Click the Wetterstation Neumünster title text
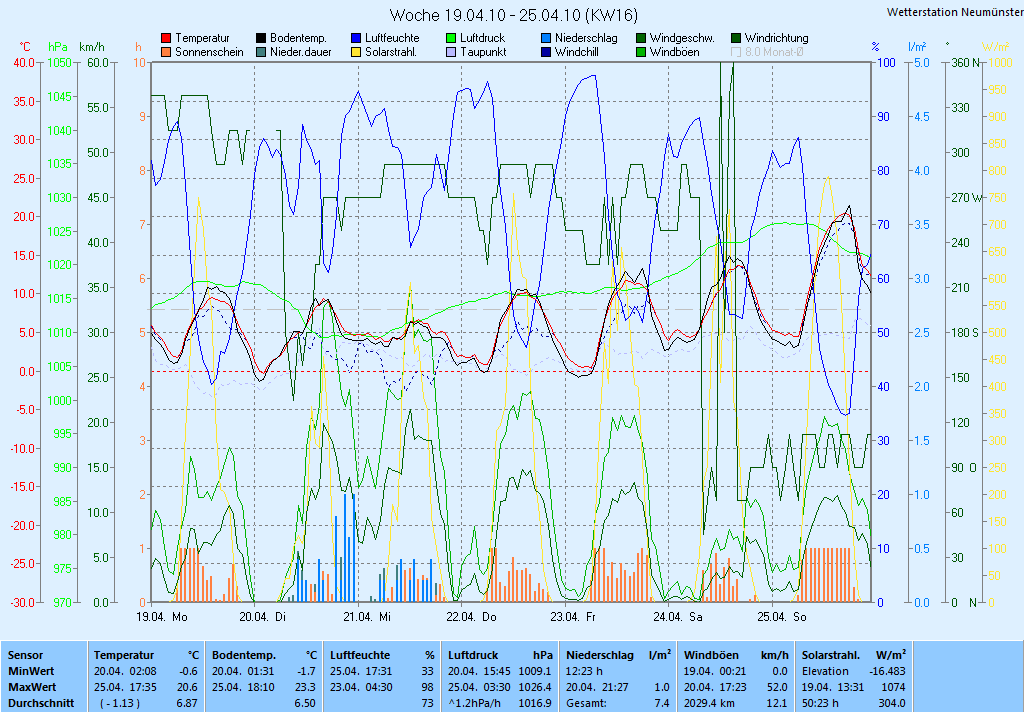Screen dimensions: 1024x712 click(954, 12)
